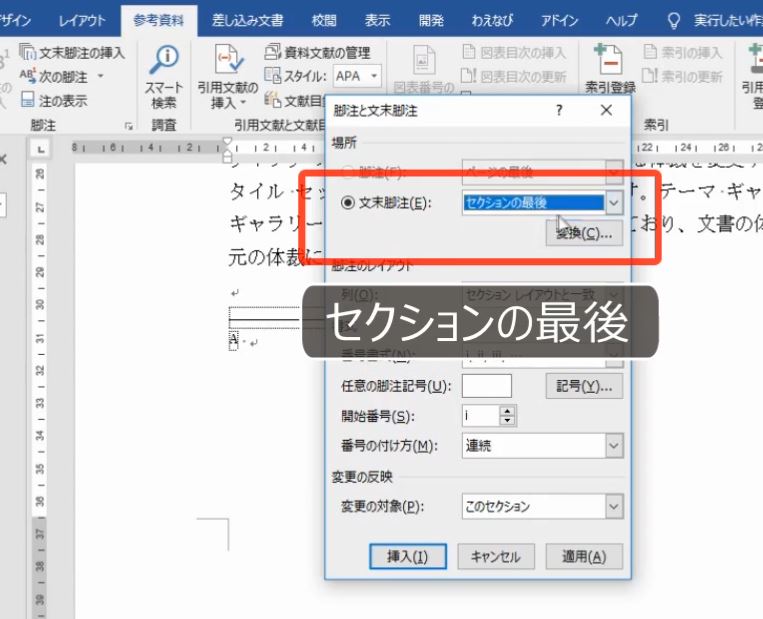The width and height of the screenshot is (763, 619).
Task: Click the 適用(A) (Apply) button
Action: tap(584, 556)
